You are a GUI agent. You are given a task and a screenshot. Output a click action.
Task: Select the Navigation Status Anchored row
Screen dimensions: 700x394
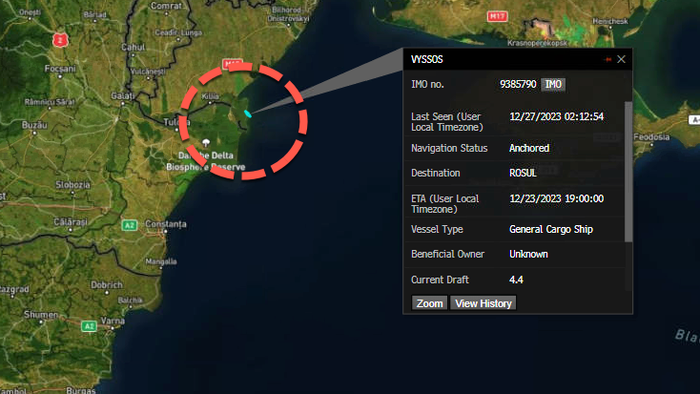[514, 148]
